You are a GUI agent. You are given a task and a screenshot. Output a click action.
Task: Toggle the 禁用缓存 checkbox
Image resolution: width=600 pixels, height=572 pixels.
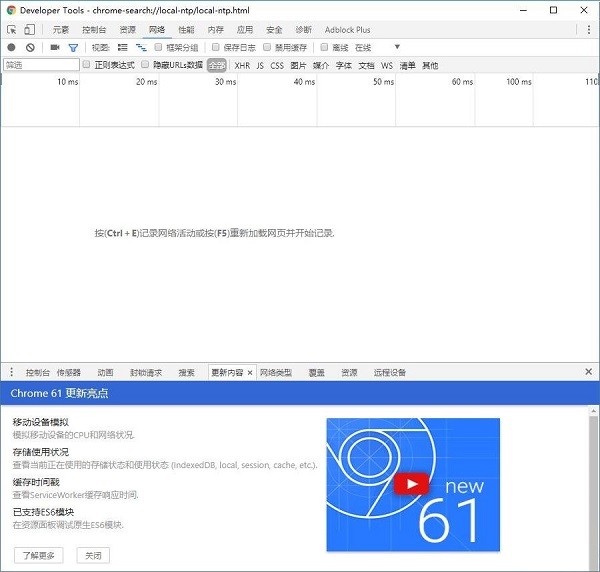267,47
